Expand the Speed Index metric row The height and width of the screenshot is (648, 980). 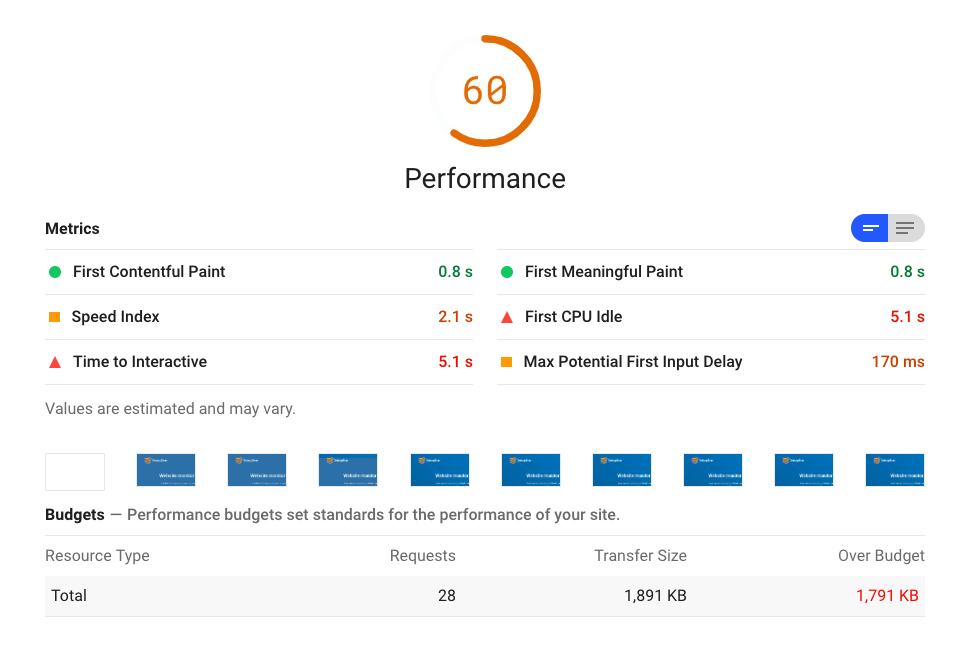coord(259,317)
